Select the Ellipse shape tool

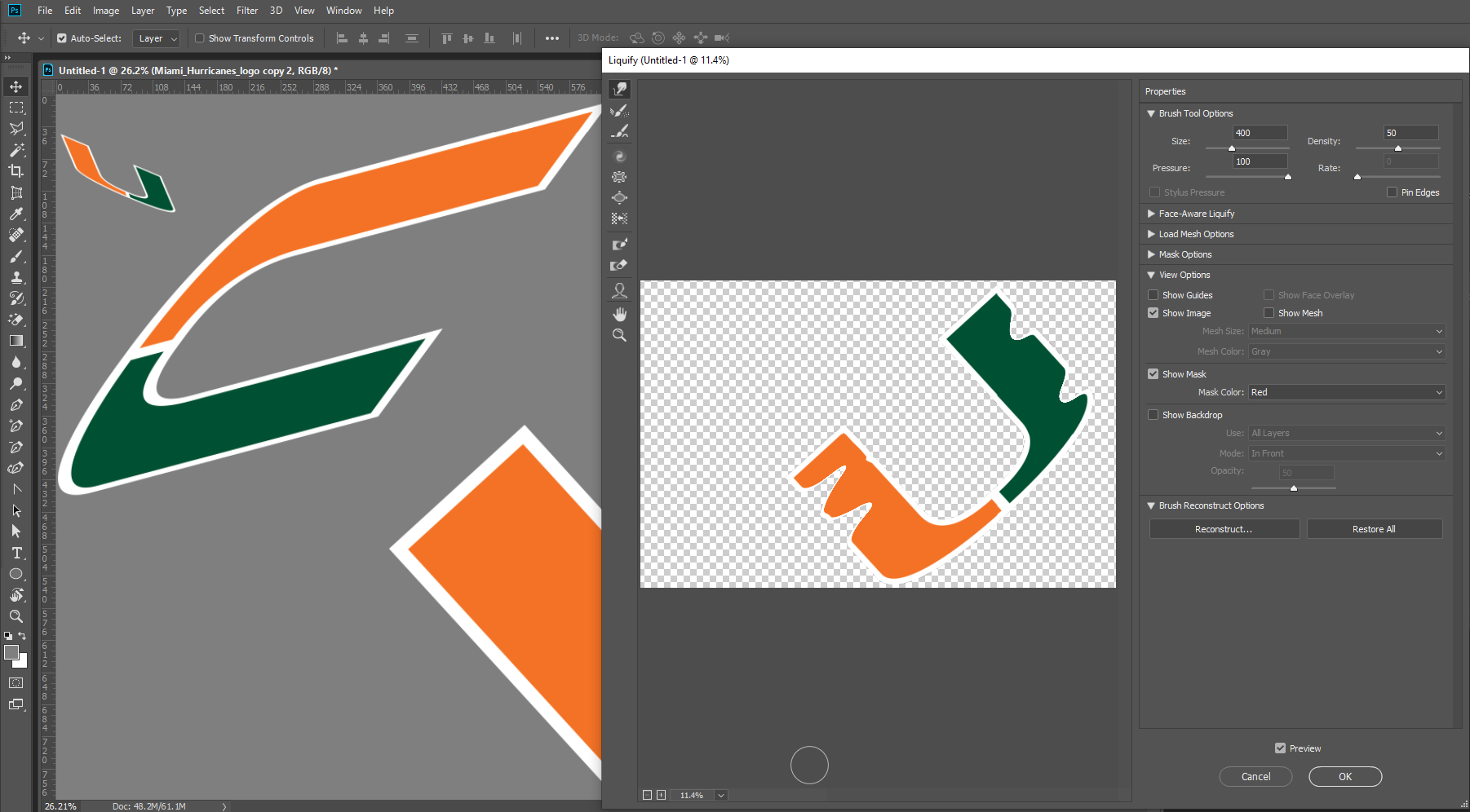click(16, 574)
